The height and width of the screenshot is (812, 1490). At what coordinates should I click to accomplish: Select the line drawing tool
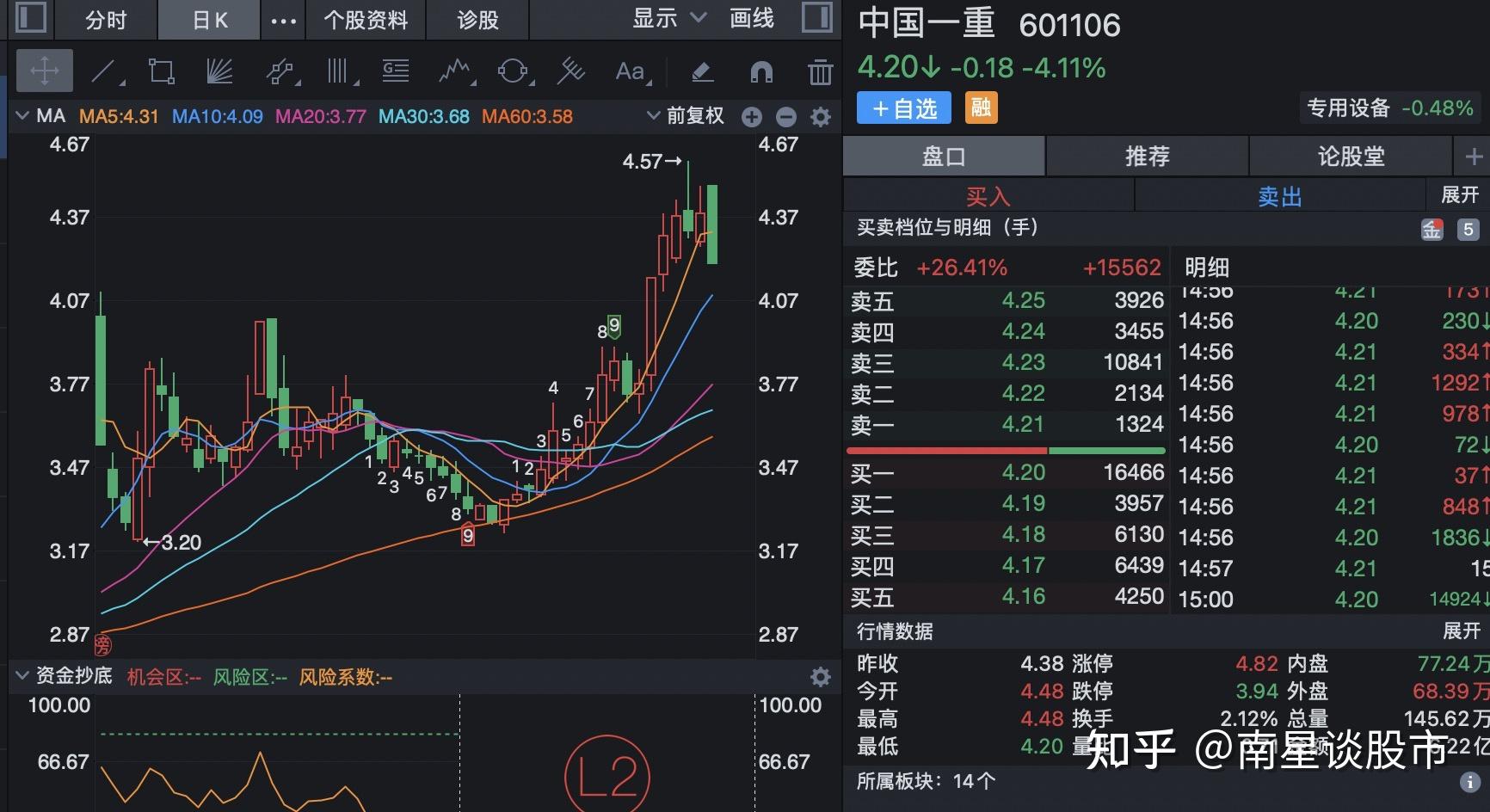103,71
